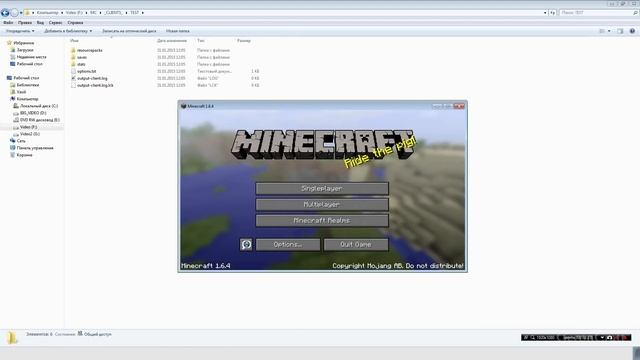Sort by Дата изменения column header
Screen dimensions: 640x360
pos(172,41)
